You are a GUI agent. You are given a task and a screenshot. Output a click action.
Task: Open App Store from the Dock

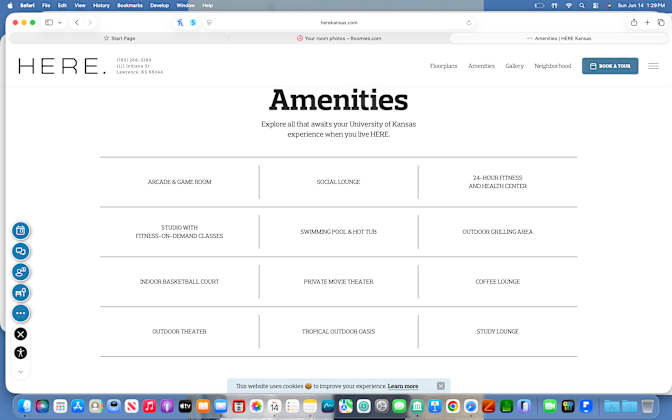[x=78, y=406]
